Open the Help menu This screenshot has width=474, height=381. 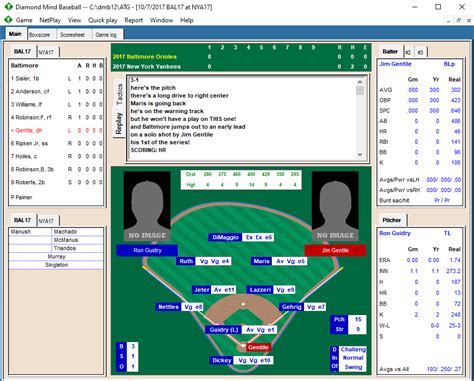click(x=187, y=20)
